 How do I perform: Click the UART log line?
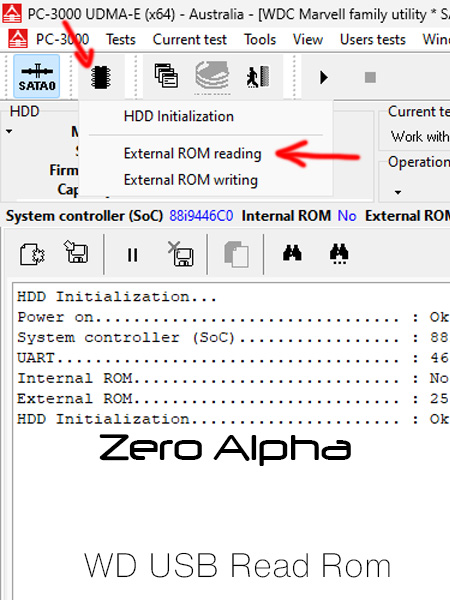pos(233,358)
